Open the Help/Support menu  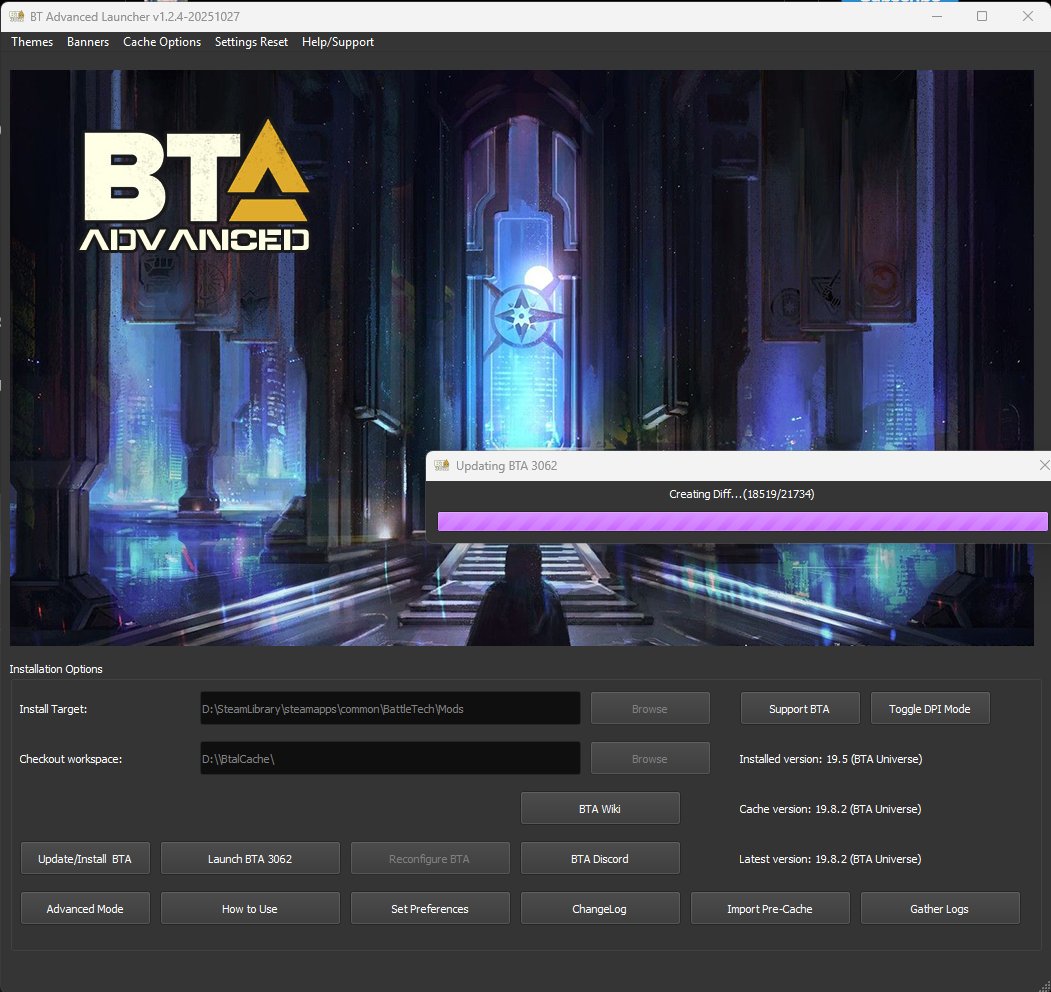click(337, 42)
